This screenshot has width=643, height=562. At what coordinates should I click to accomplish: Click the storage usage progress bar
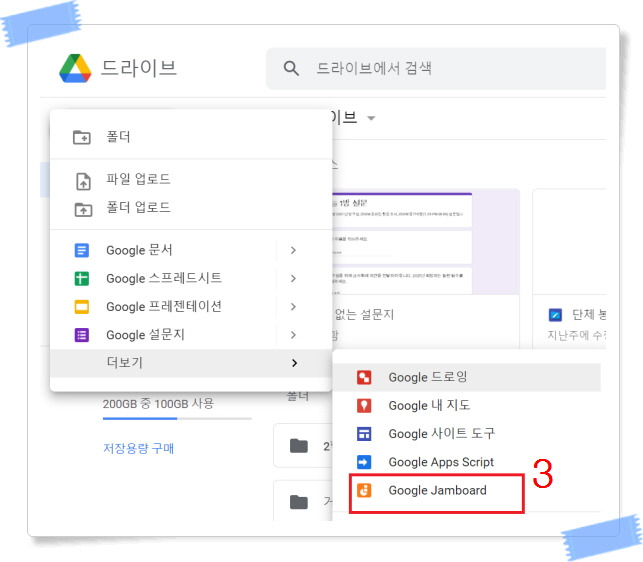pyautogui.click(x=177, y=419)
